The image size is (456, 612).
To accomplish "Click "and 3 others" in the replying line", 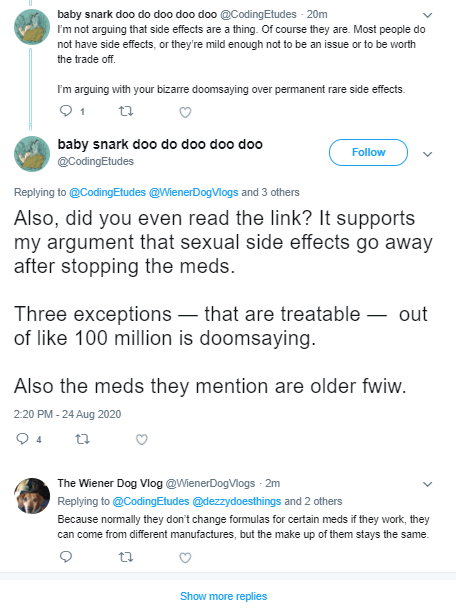I will pos(270,192).
